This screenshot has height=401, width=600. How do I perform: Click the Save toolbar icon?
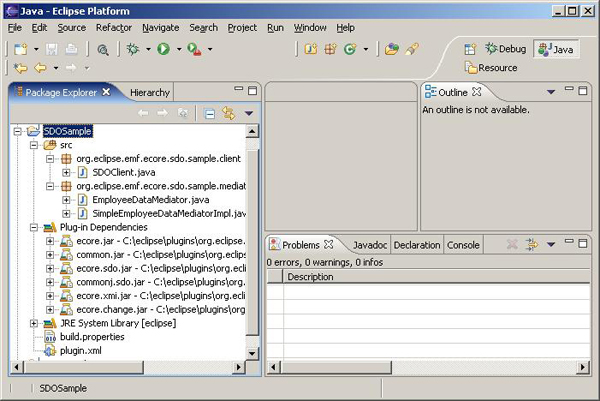[52, 49]
